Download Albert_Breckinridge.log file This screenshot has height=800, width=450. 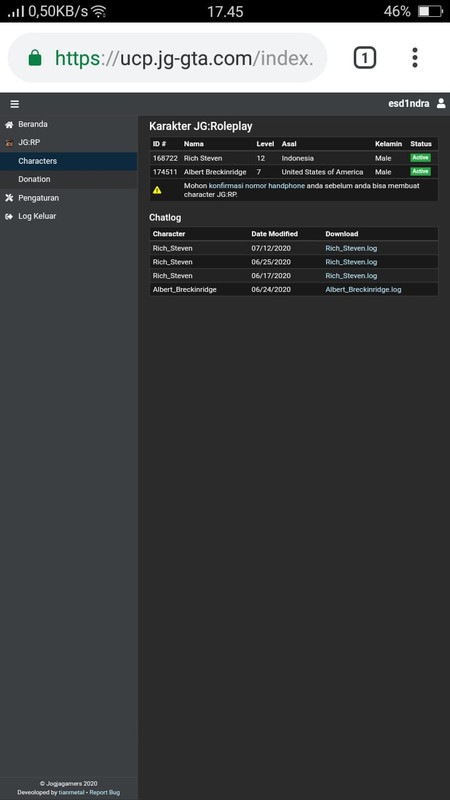coord(363,290)
